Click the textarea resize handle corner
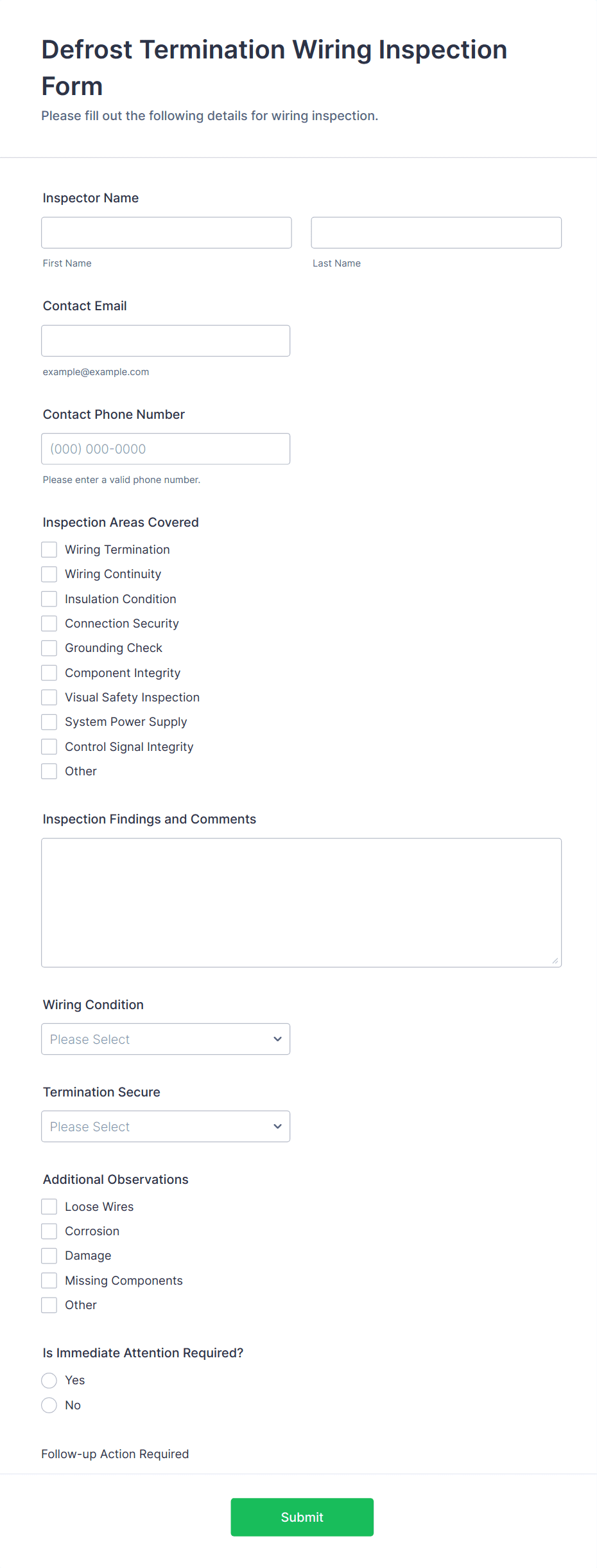The image size is (597, 1568). click(555, 961)
